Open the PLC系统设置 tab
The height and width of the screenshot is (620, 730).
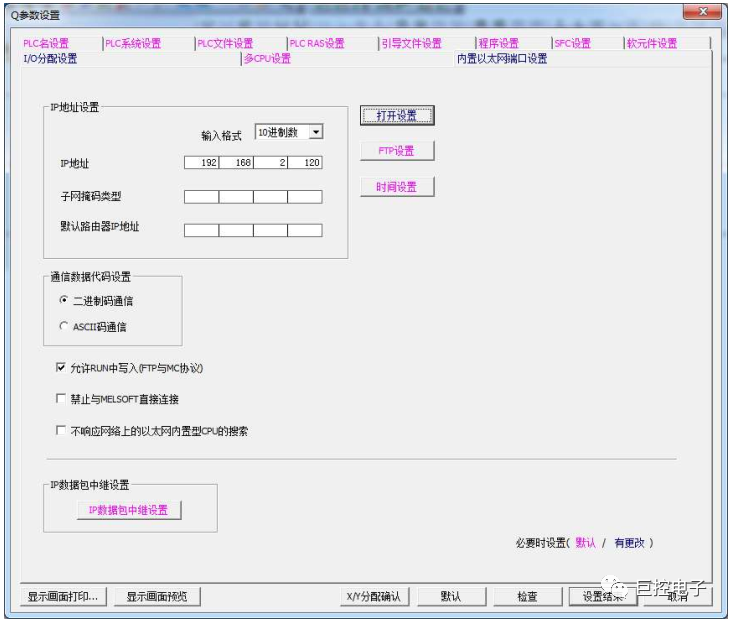pyautogui.click(x=133, y=43)
